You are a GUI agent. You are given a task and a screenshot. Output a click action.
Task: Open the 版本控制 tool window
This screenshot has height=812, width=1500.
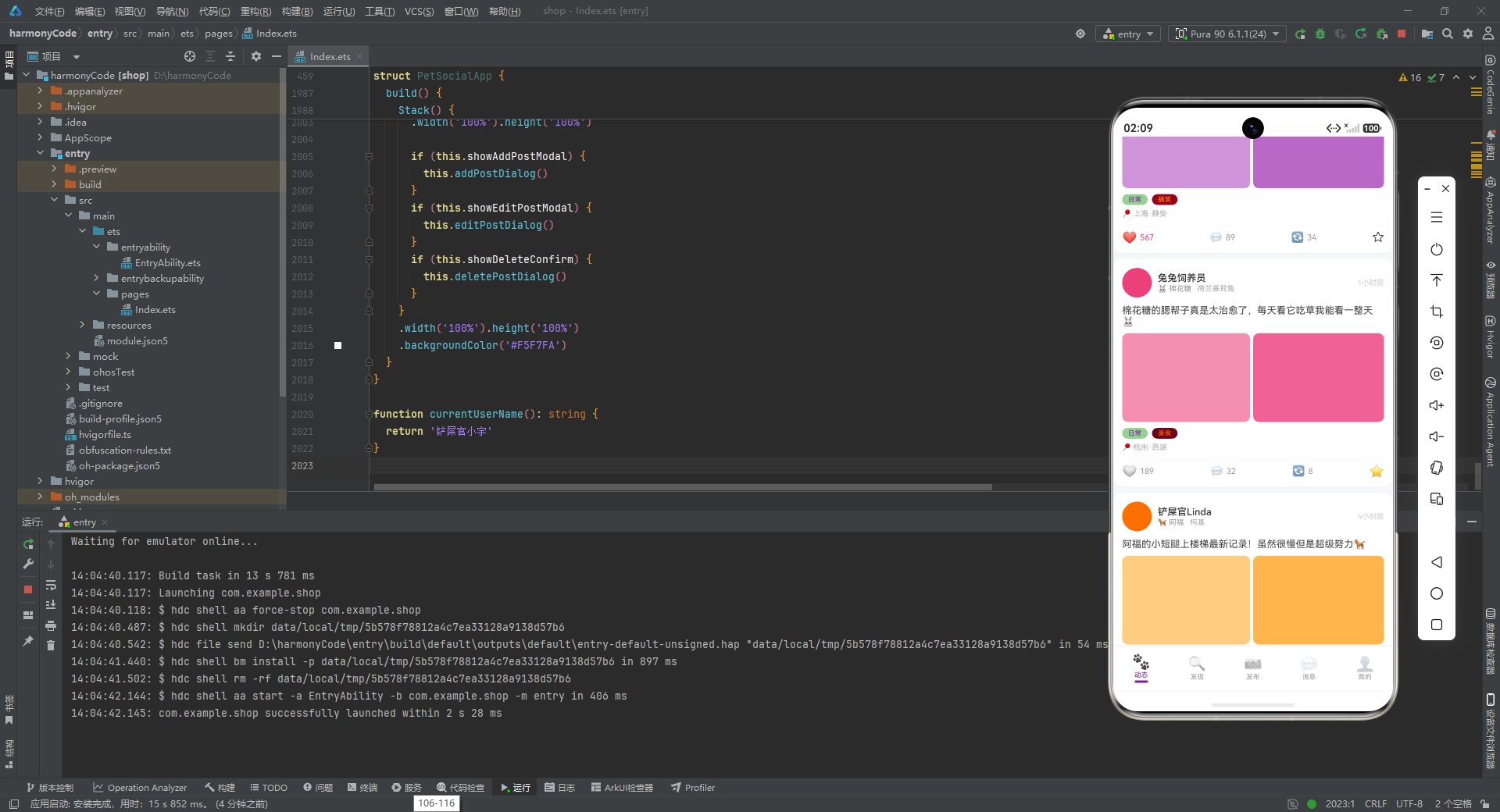coord(50,788)
